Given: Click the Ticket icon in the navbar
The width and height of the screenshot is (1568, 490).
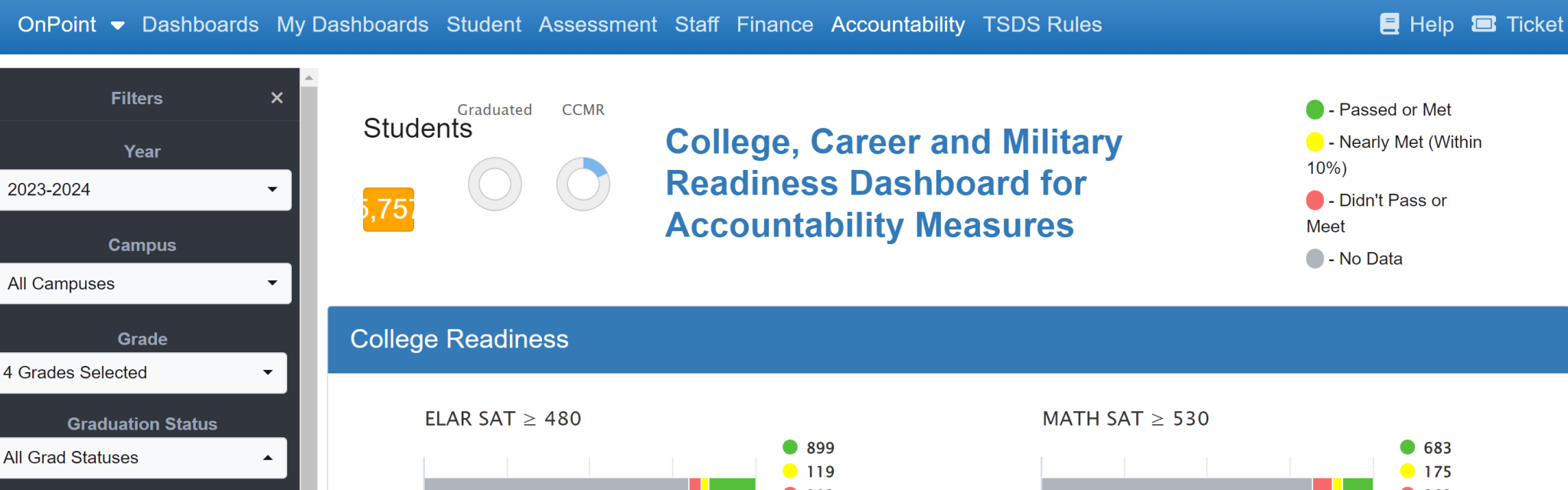Looking at the screenshot, I should pyautogui.click(x=1483, y=24).
